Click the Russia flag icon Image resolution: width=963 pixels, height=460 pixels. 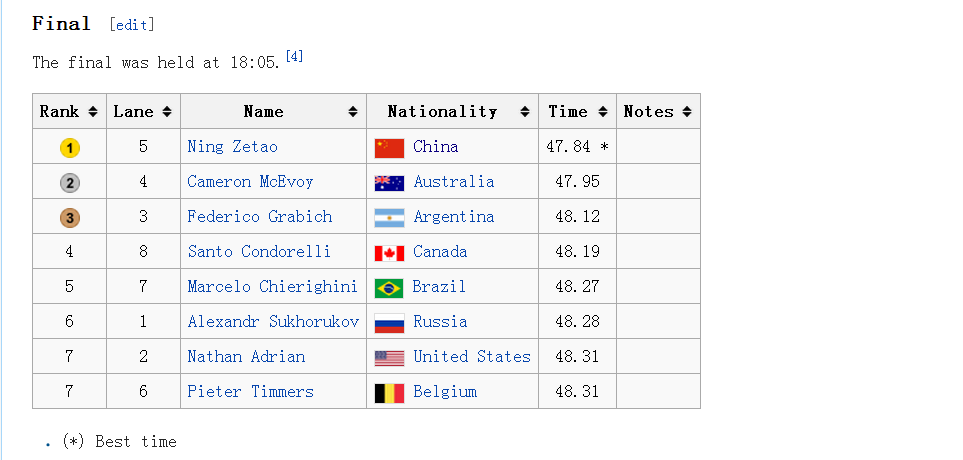(389, 323)
